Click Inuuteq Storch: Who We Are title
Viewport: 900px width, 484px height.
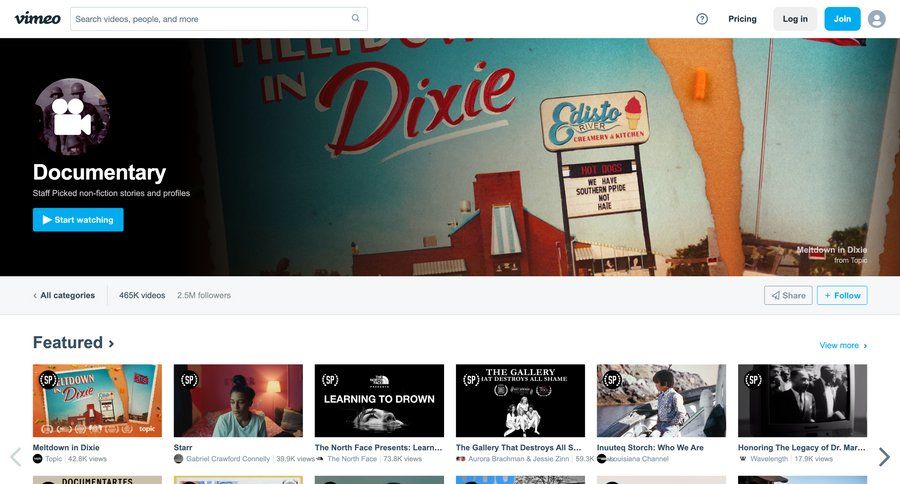coord(650,447)
